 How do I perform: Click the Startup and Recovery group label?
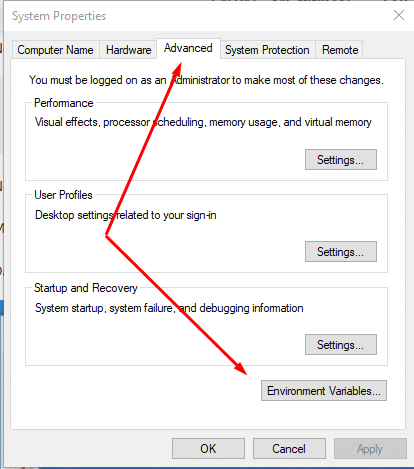pos(86,288)
